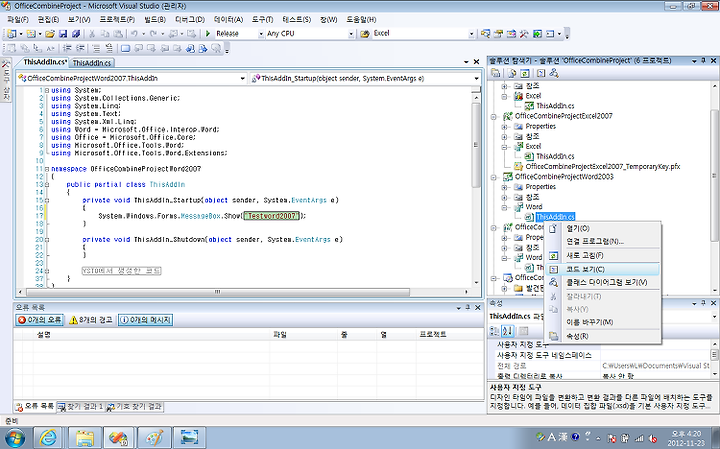This screenshot has height=449, width=720.
Task: Open the Any CPU platform dropdown
Action: (351, 34)
